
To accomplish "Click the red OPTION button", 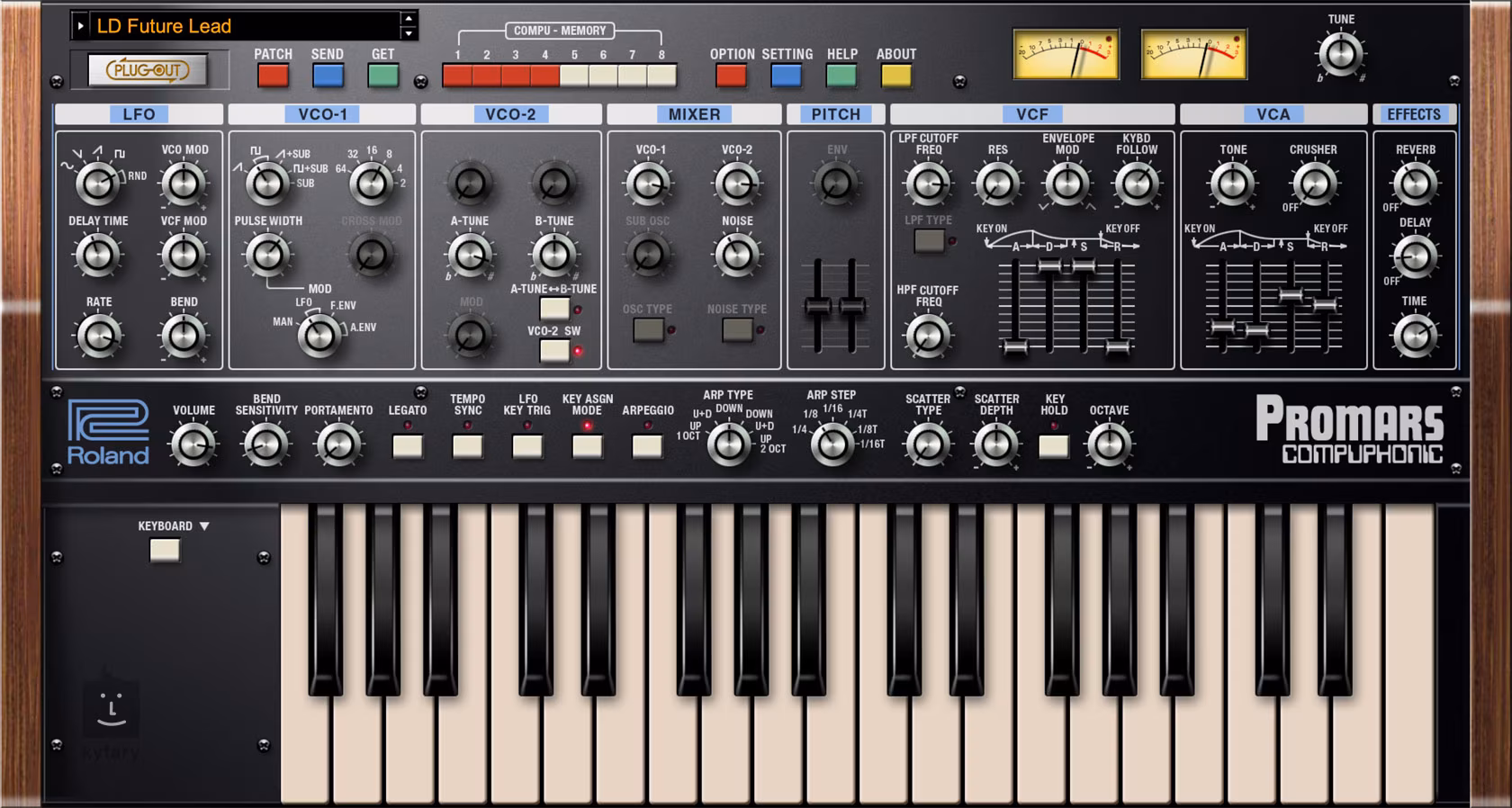I will [731, 76].
